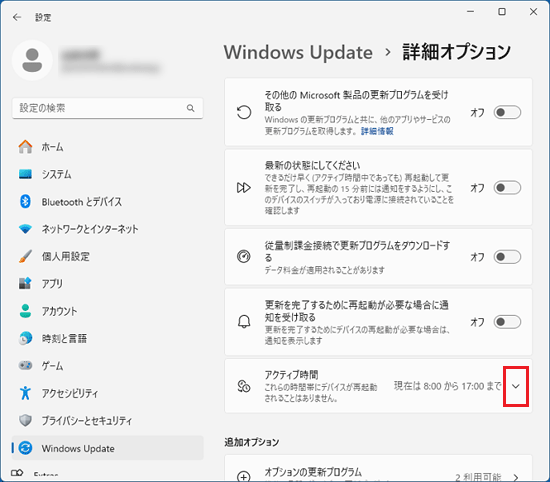
Task: Click the ネットワーク Wi-Fi icon
Action: (25, 229)
